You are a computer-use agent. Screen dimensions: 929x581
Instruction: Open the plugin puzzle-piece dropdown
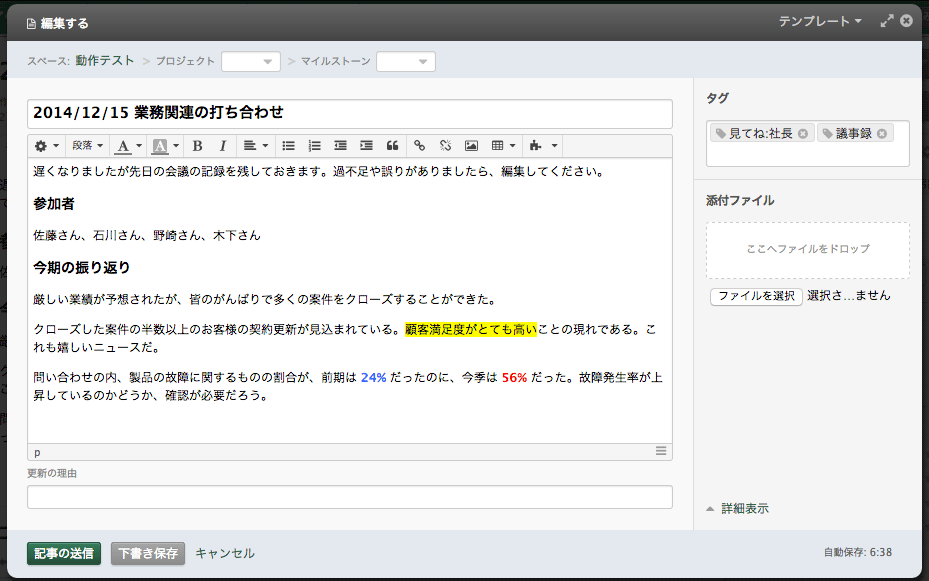543,146
